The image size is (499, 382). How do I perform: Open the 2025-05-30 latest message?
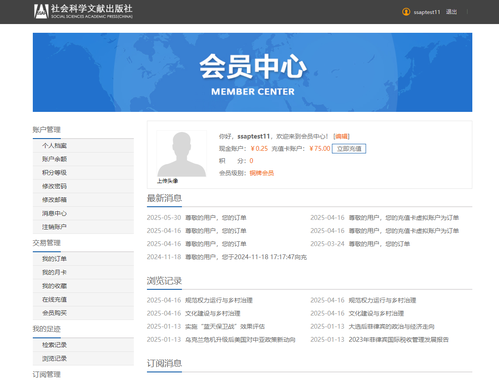tap(216, 218)
